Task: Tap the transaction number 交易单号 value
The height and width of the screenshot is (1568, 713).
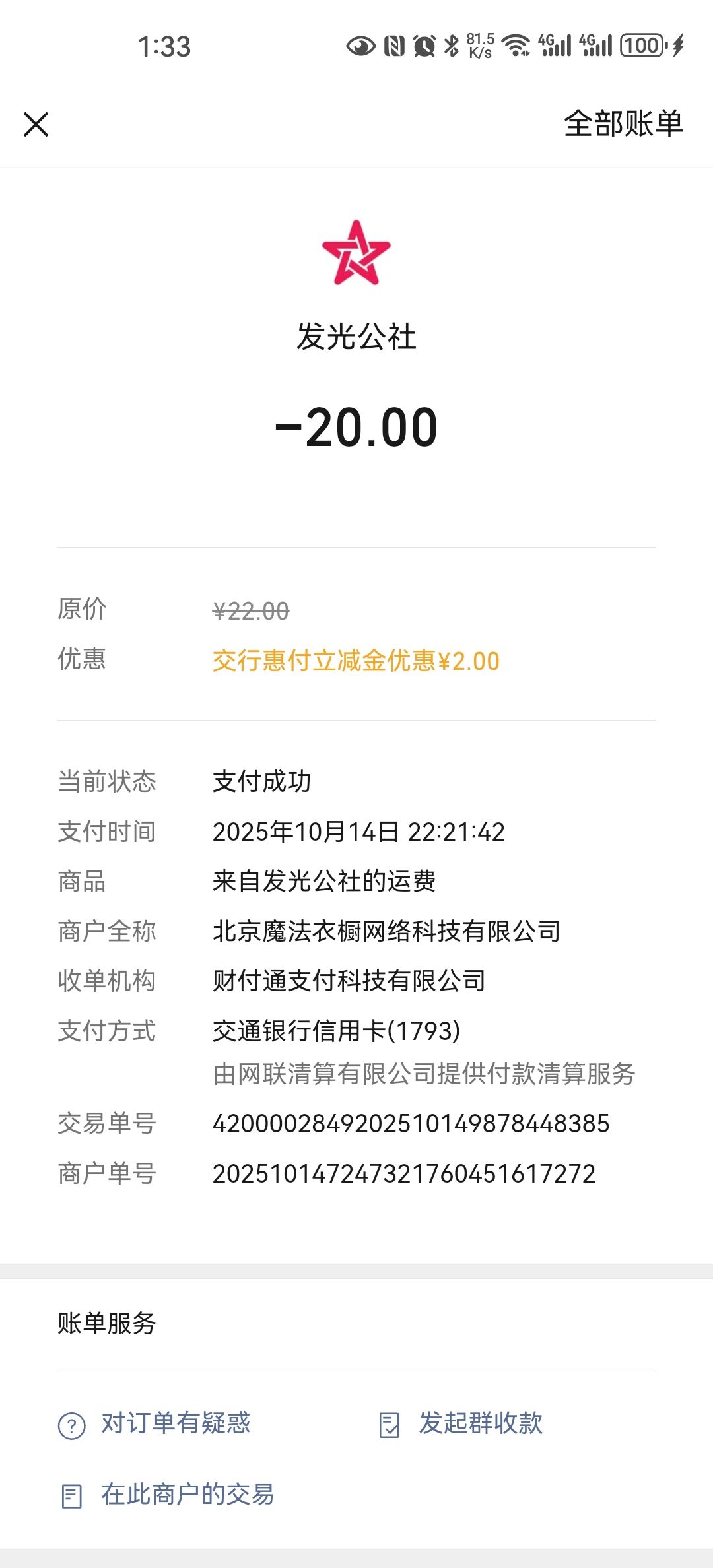Action: tap(411, 1124)
